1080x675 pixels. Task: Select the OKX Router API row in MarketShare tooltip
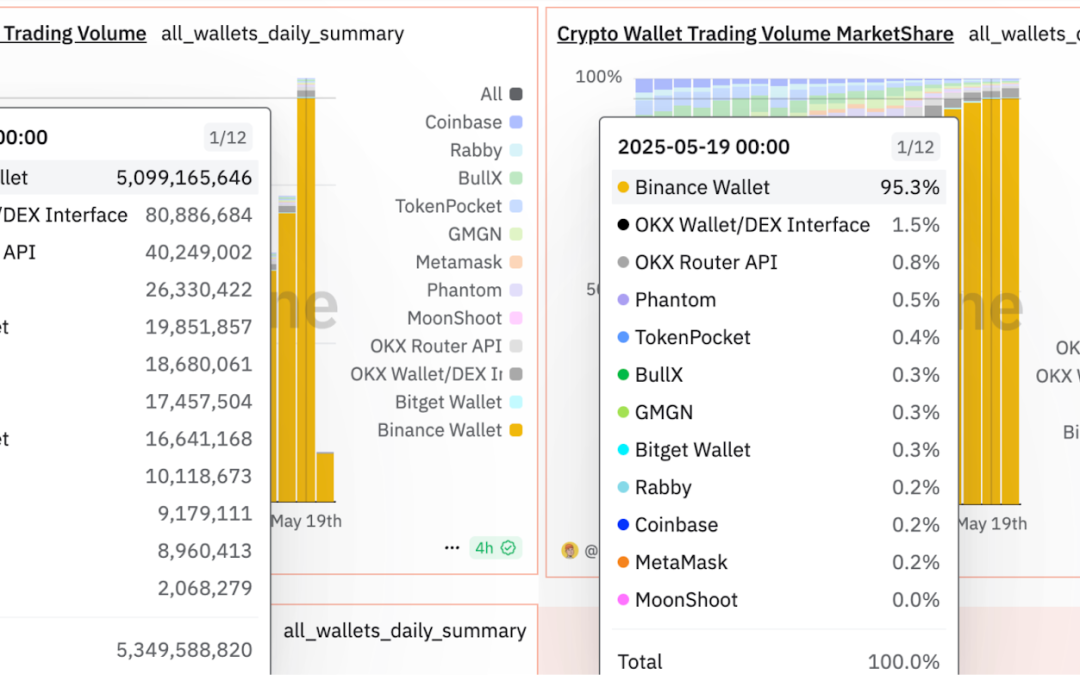click(x=779, y=262)
